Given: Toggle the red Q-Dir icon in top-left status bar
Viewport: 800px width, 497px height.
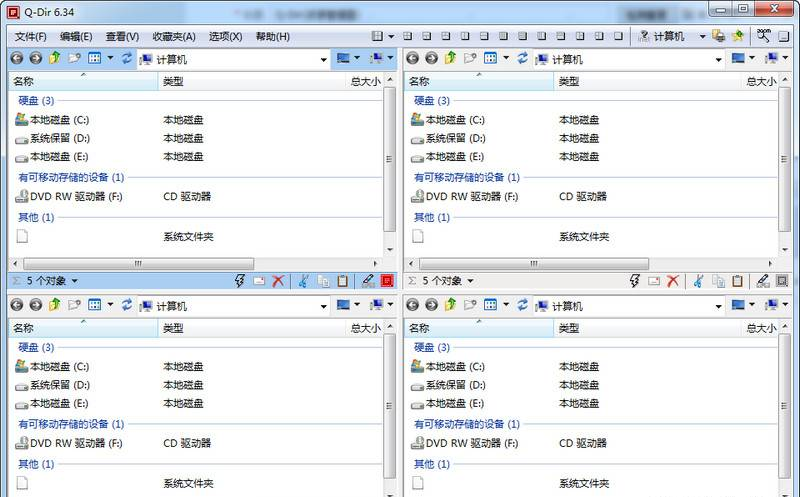Looking at the screenshot, I should [387, 282].
